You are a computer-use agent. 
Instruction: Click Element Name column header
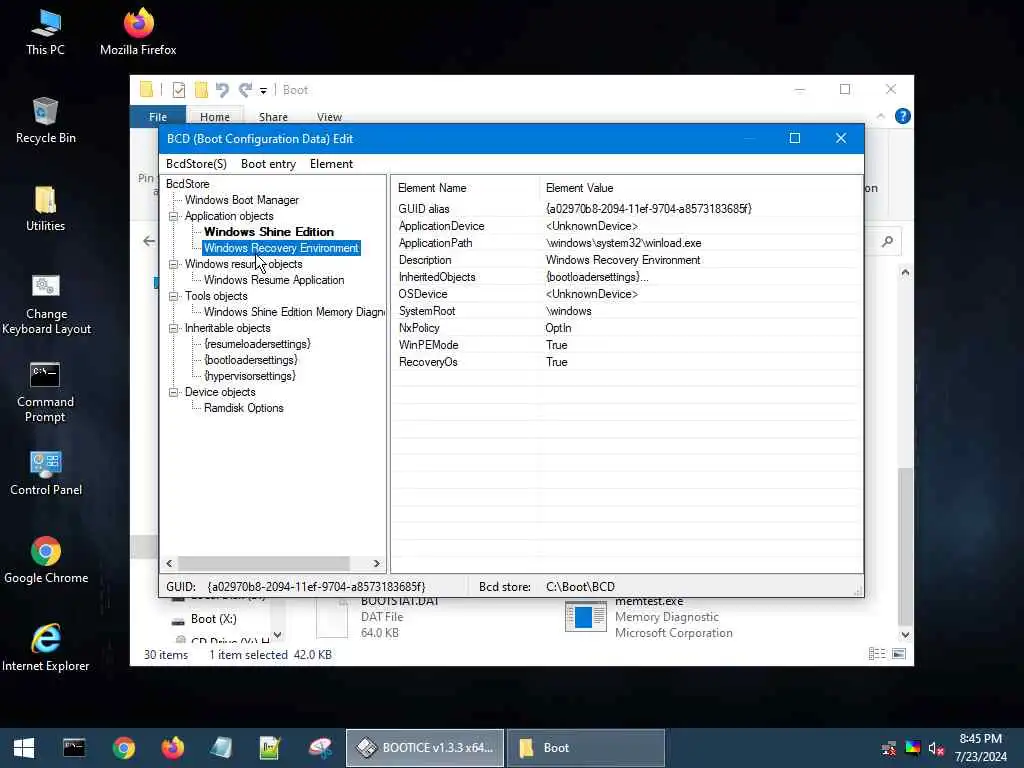coord(466,188)
